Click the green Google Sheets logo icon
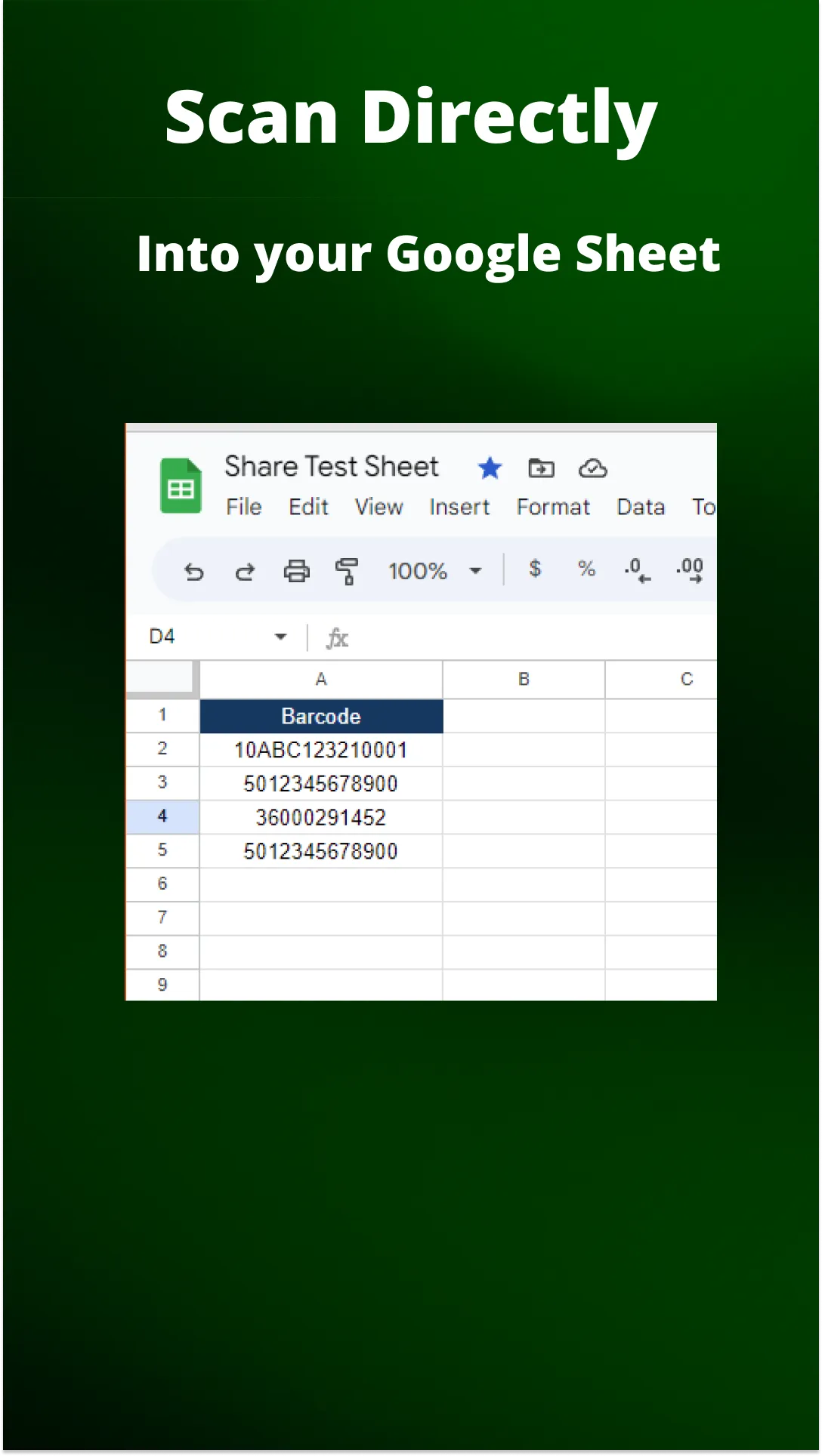The image size is (822, 1456). click(181, 486)
